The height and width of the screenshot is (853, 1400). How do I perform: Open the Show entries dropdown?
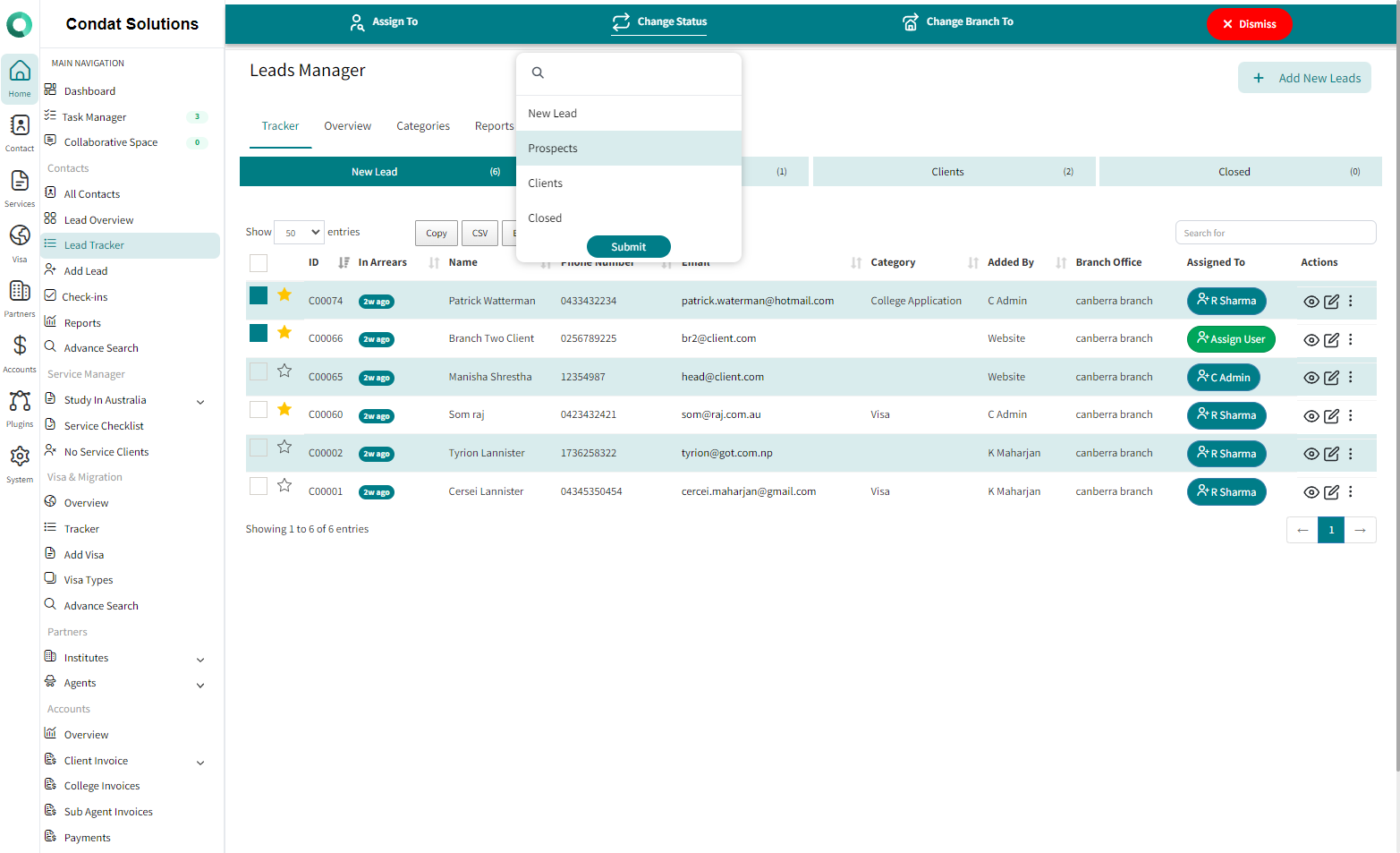coord(299,233)
